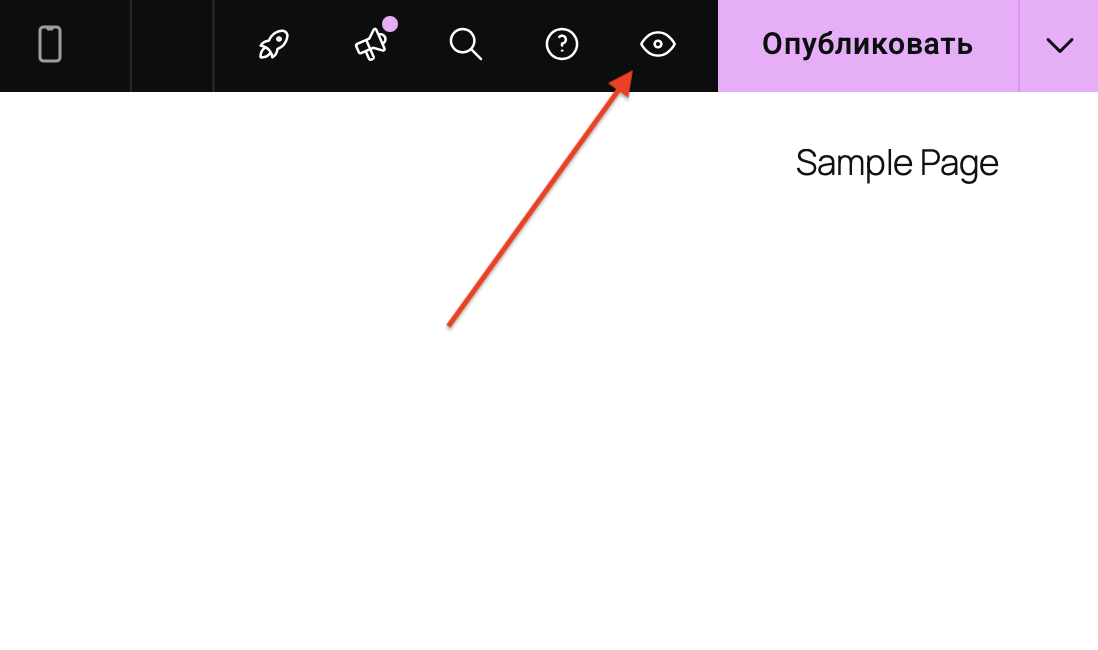Screen dimensions: 1098x650
Task: Click the Опубликовать button
Action: [868, 46]
